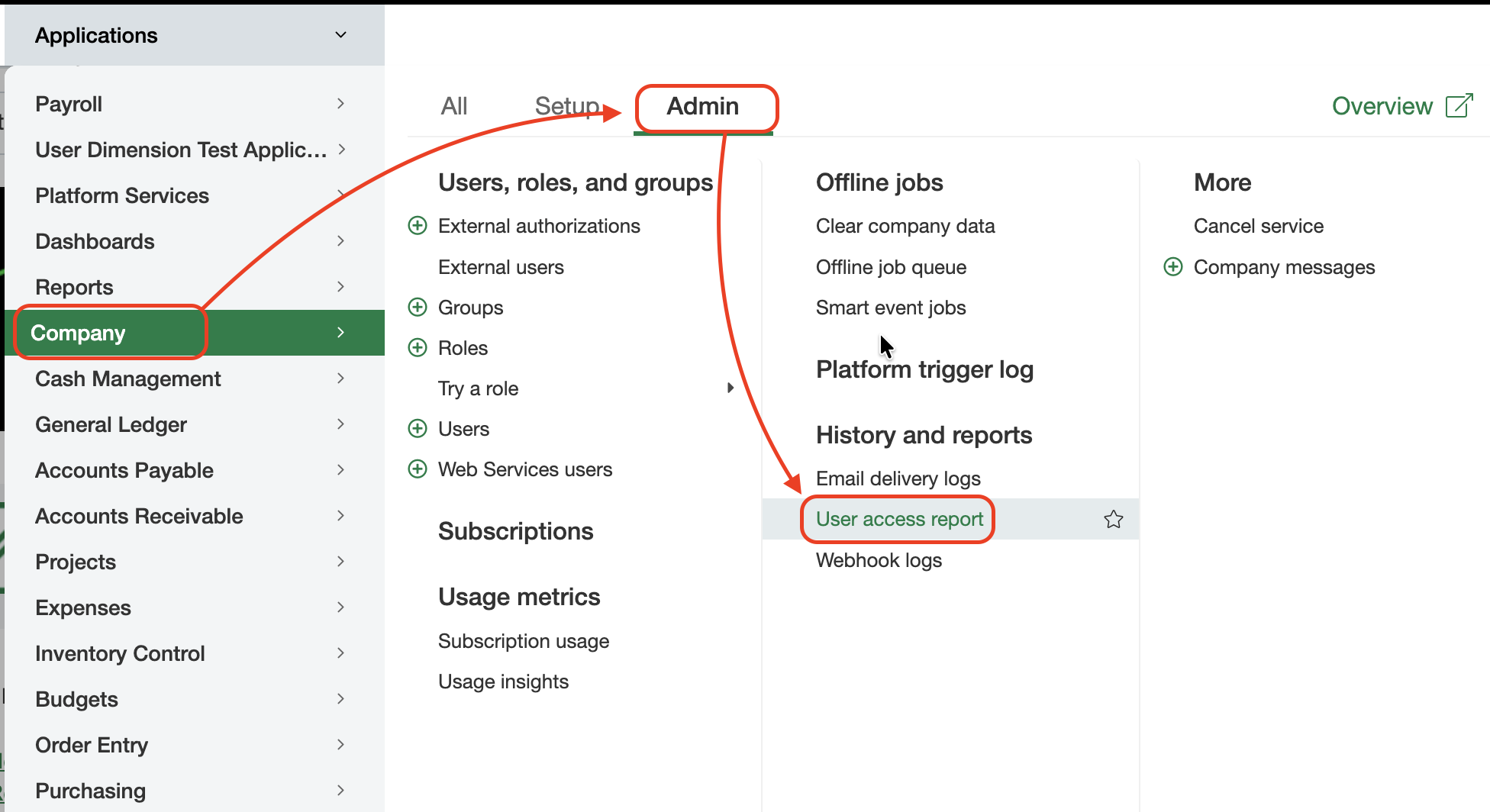1490x812 pixels.
Task: Switch to the Setup tab
Action: [x=567, y=106]
